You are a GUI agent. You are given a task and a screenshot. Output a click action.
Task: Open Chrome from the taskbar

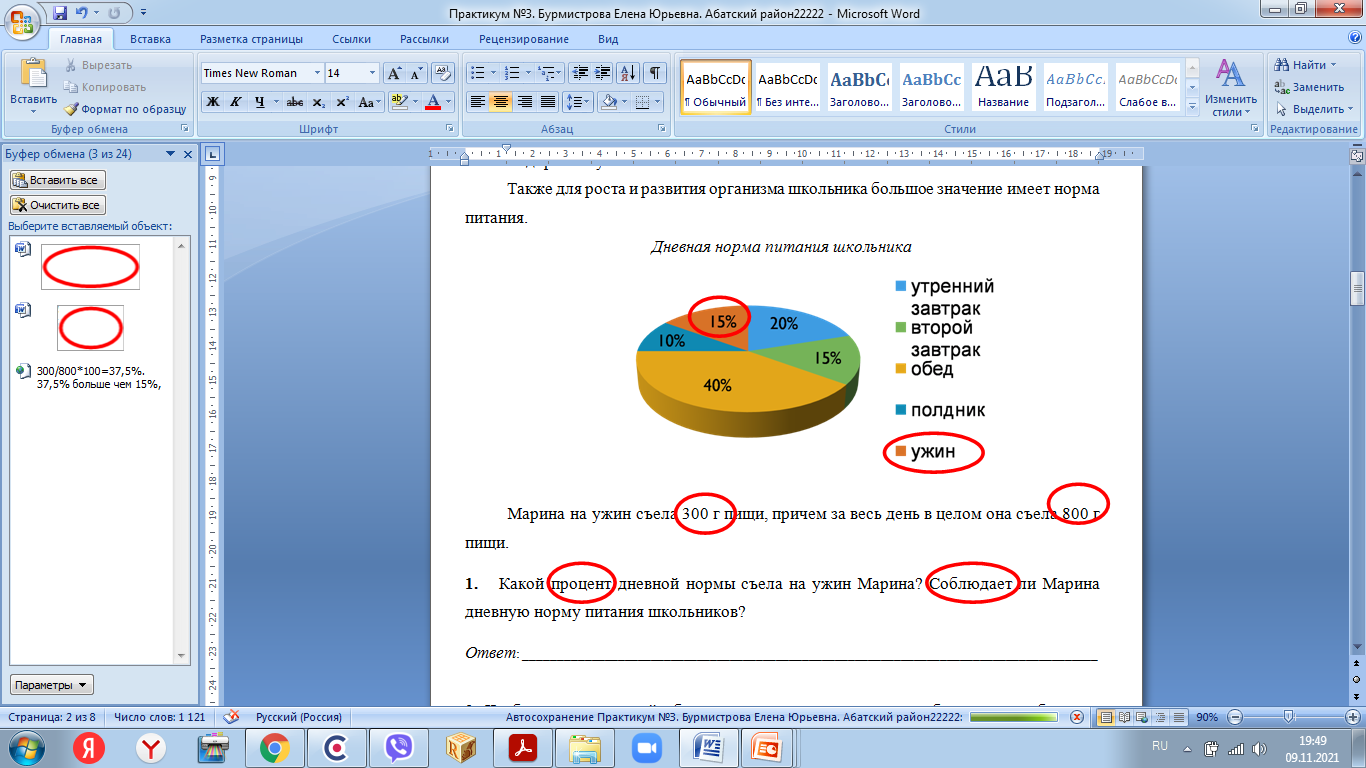pyautogui.click(x=275, y=747)
